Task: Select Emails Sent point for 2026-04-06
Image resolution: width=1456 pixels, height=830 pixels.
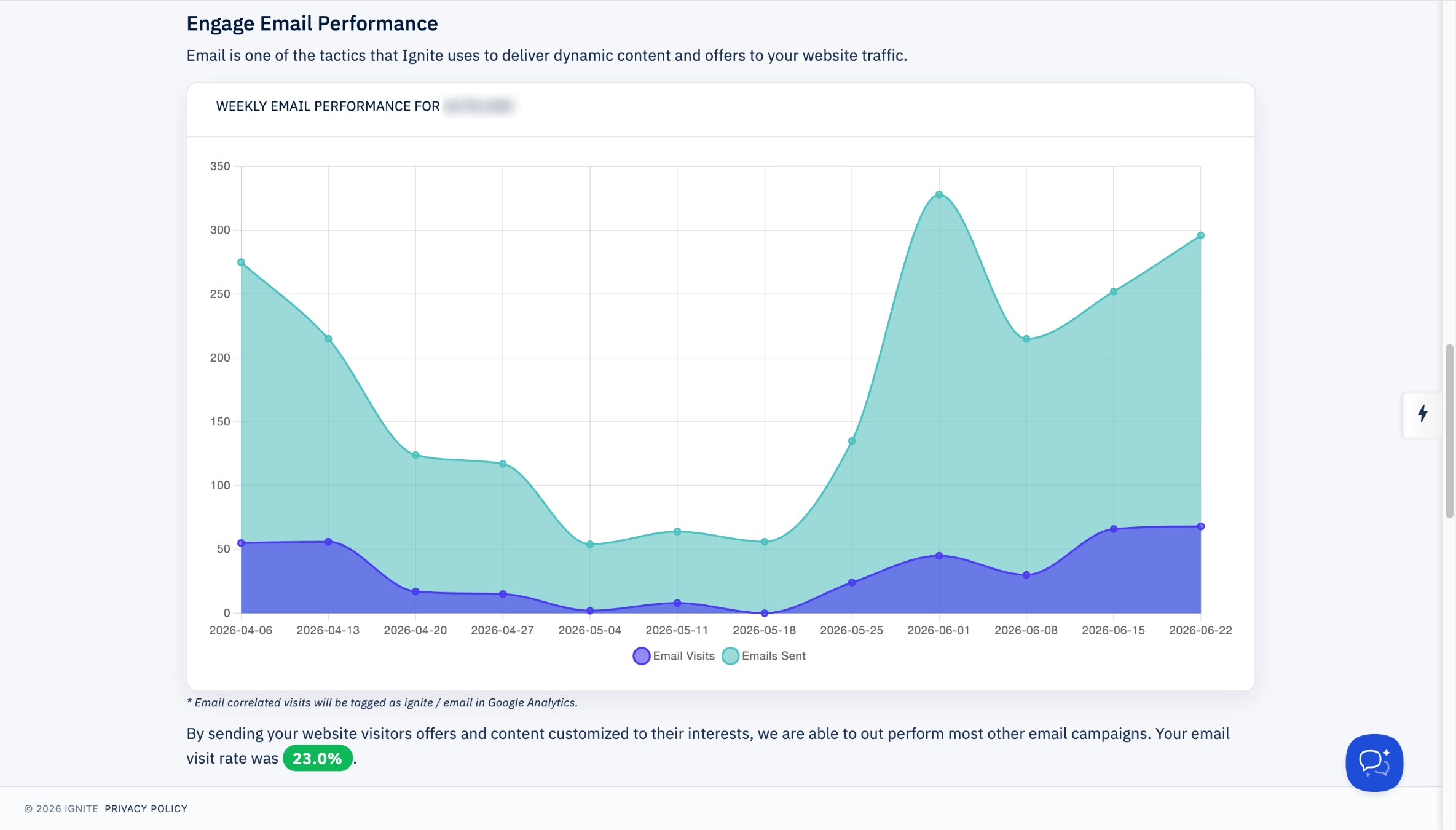Action: point(241,263)
